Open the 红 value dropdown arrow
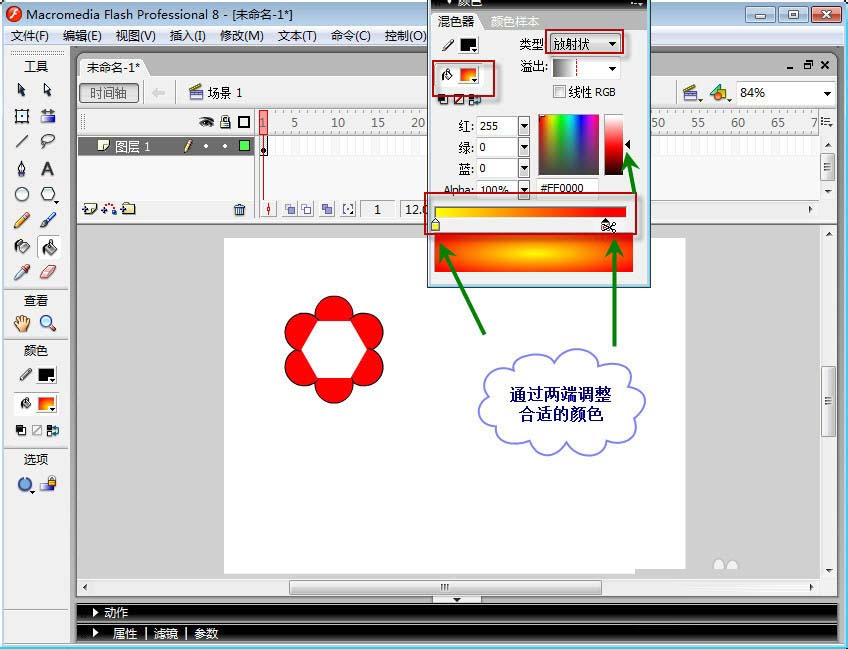 click(524, 126)
